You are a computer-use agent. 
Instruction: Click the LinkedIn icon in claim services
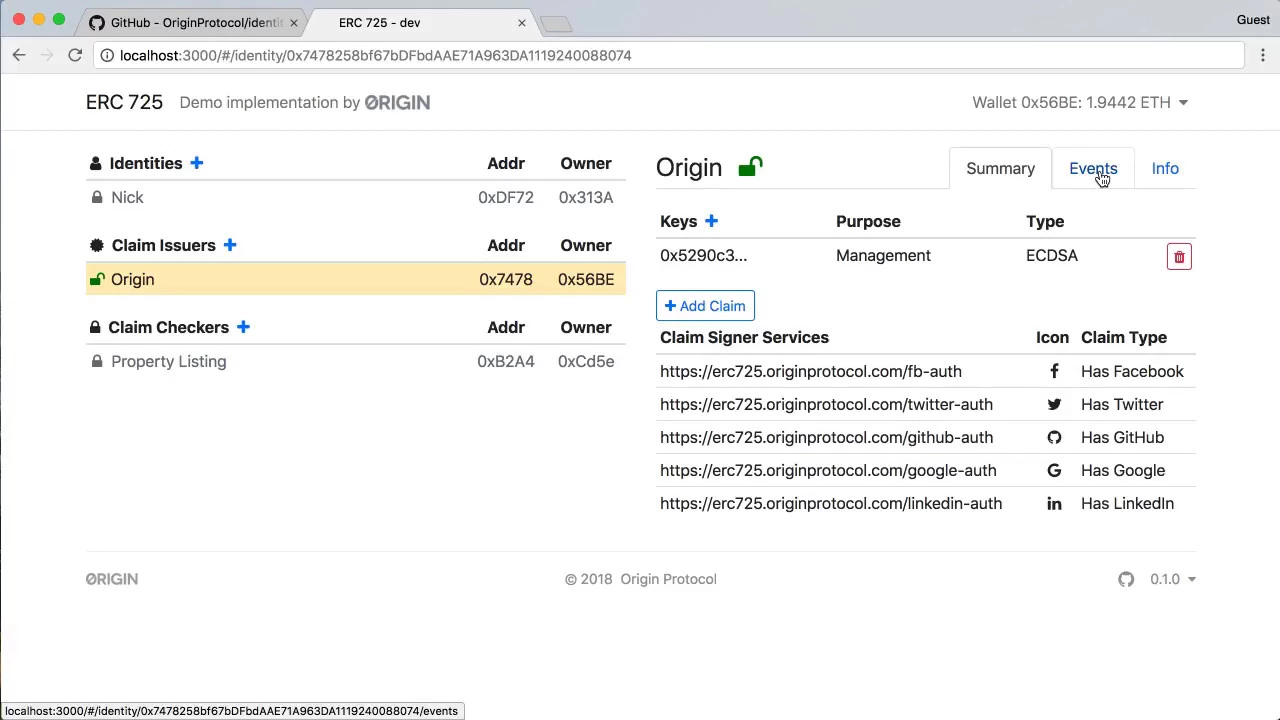(x=1054, y=503)
